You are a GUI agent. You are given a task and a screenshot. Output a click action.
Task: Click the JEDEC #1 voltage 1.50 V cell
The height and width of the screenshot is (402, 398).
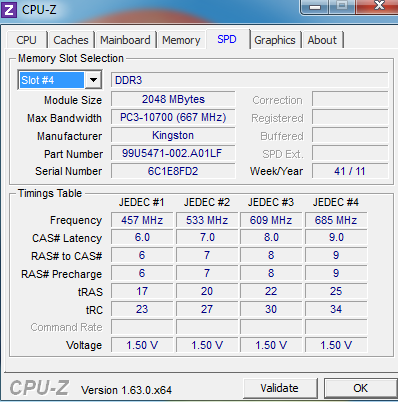(142, 345)
